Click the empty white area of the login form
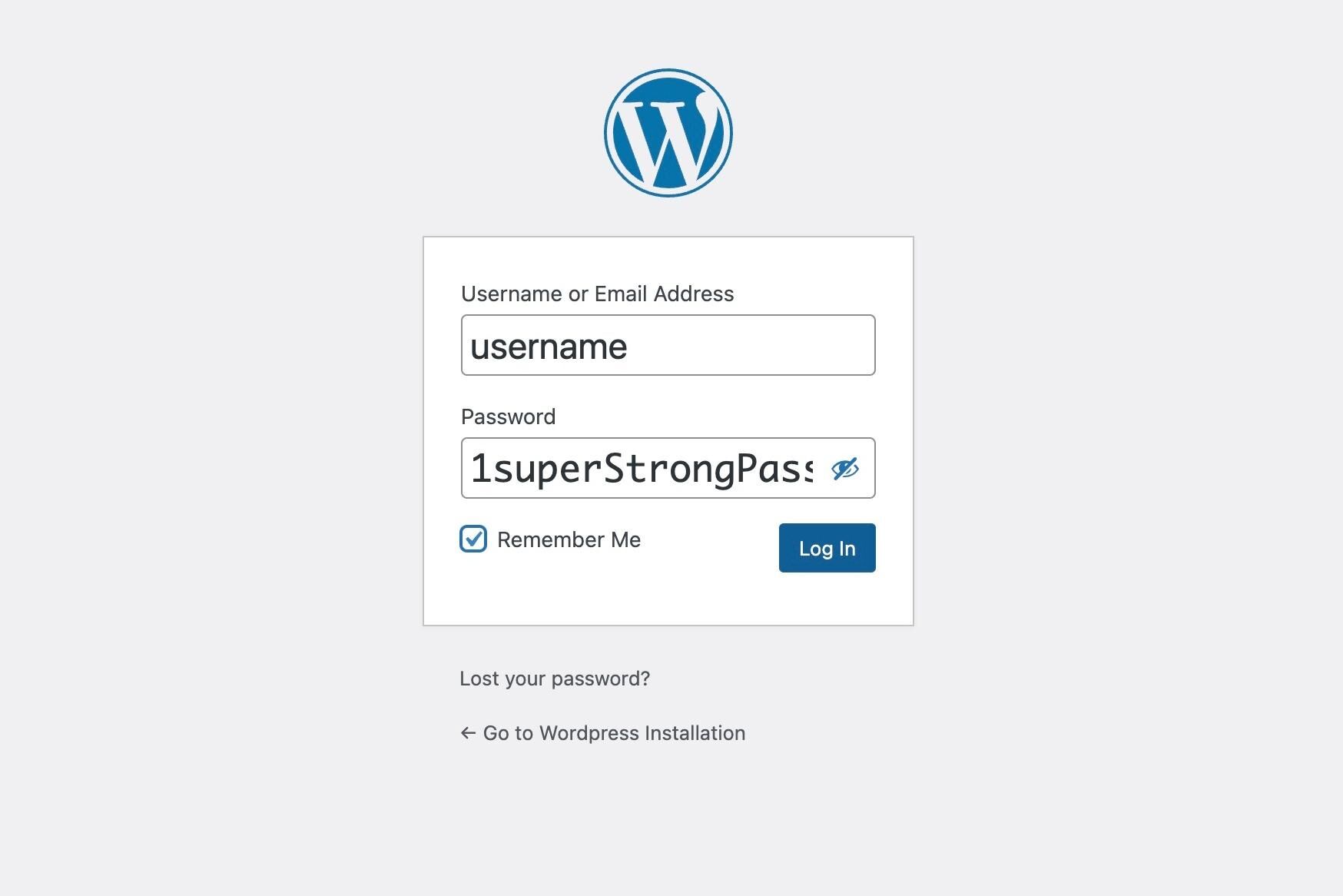The height and width of the screenshot is (896, 1343). [668, 598]
